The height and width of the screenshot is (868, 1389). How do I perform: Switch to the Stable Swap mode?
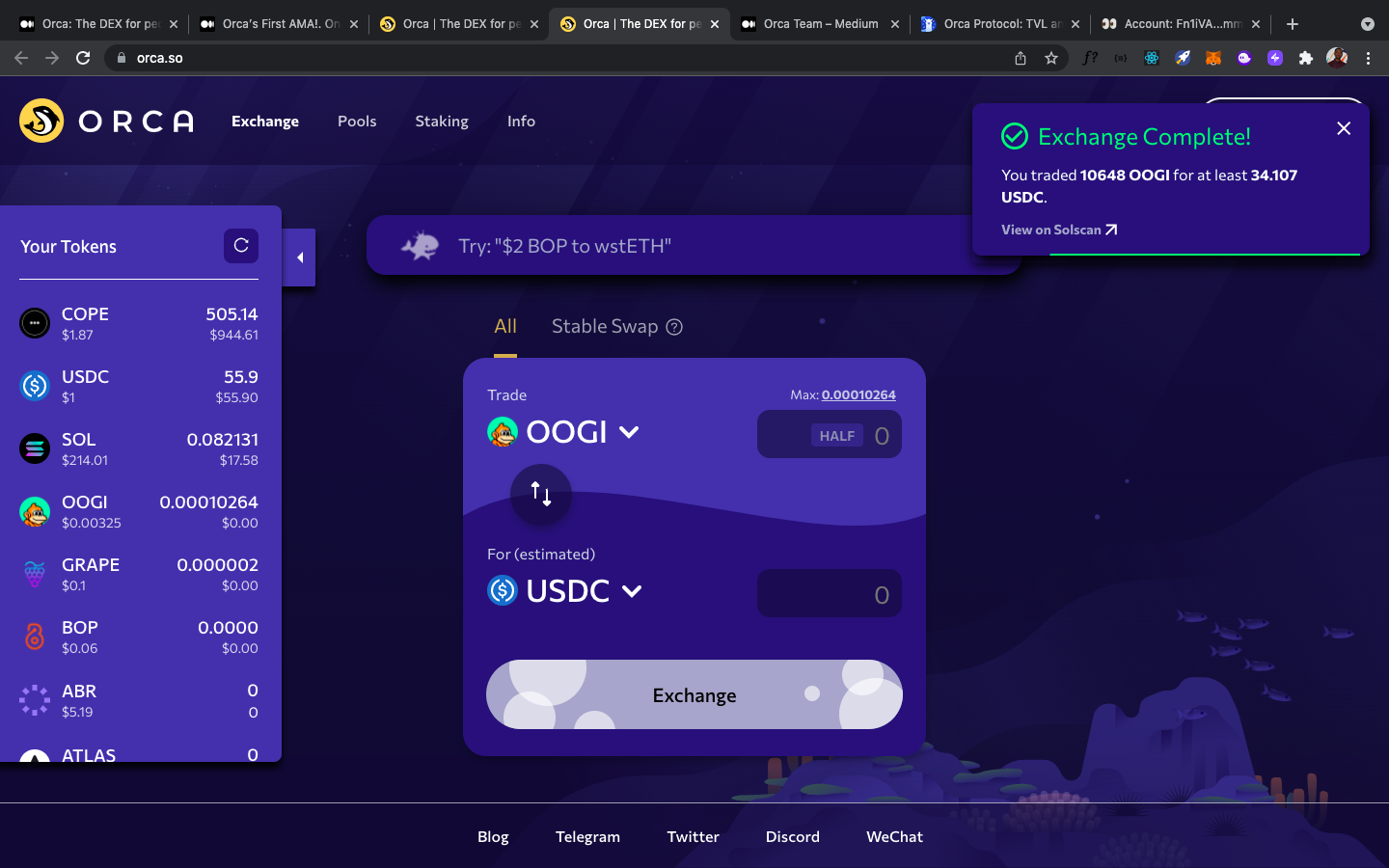605,326
